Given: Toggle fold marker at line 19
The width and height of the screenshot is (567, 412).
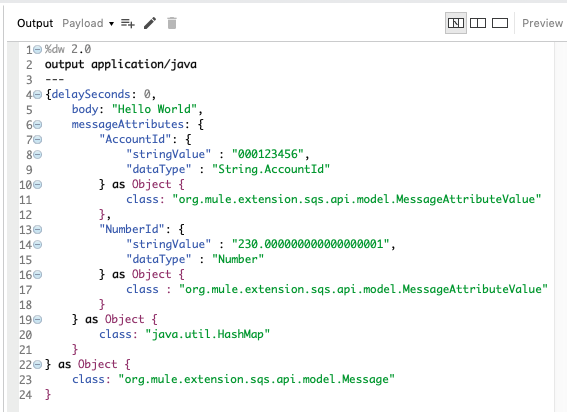Looking at the screenshot, I should (x=38, y=320).
